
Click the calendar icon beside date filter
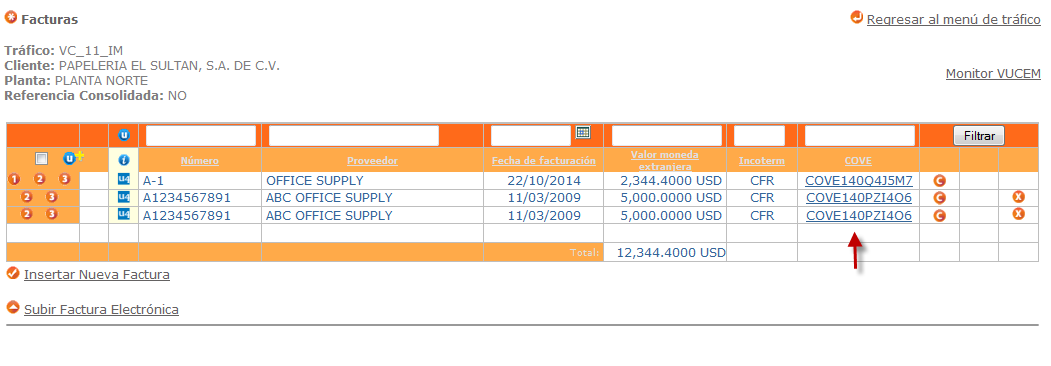582,132
